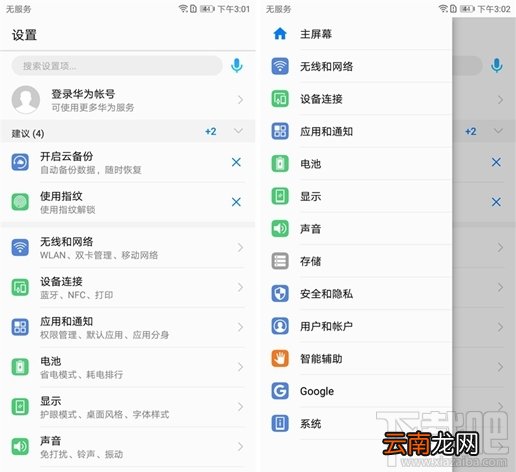
Task: Tap the chevron on the 无线和网络 row
Action: point(240,248)
